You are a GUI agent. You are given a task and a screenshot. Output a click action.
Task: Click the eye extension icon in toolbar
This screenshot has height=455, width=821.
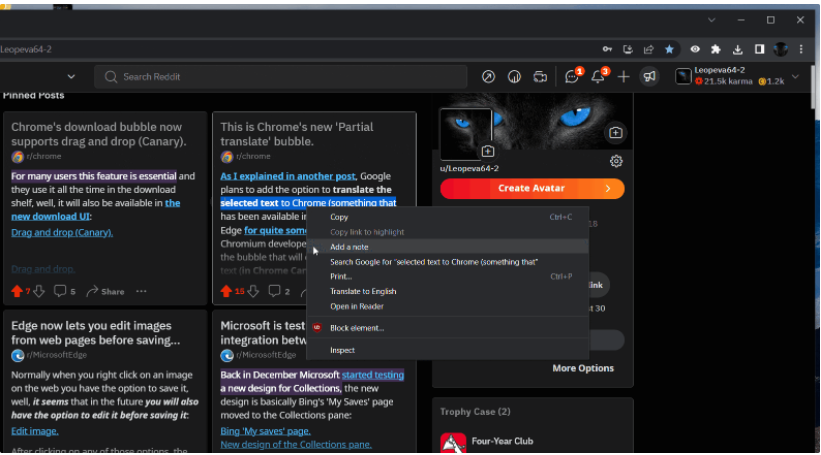[695, 49]
